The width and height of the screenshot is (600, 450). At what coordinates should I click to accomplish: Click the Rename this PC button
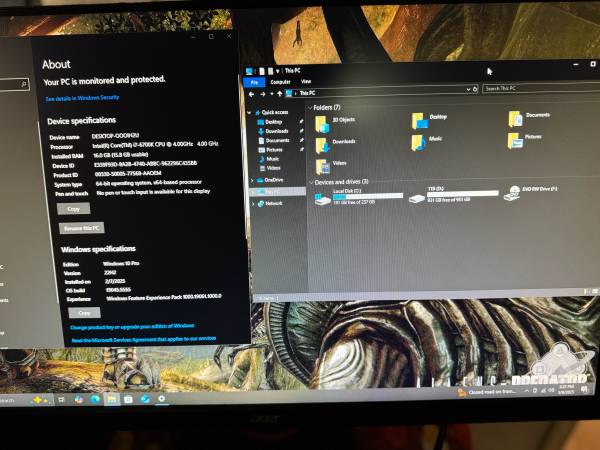[x=82, y=229]
